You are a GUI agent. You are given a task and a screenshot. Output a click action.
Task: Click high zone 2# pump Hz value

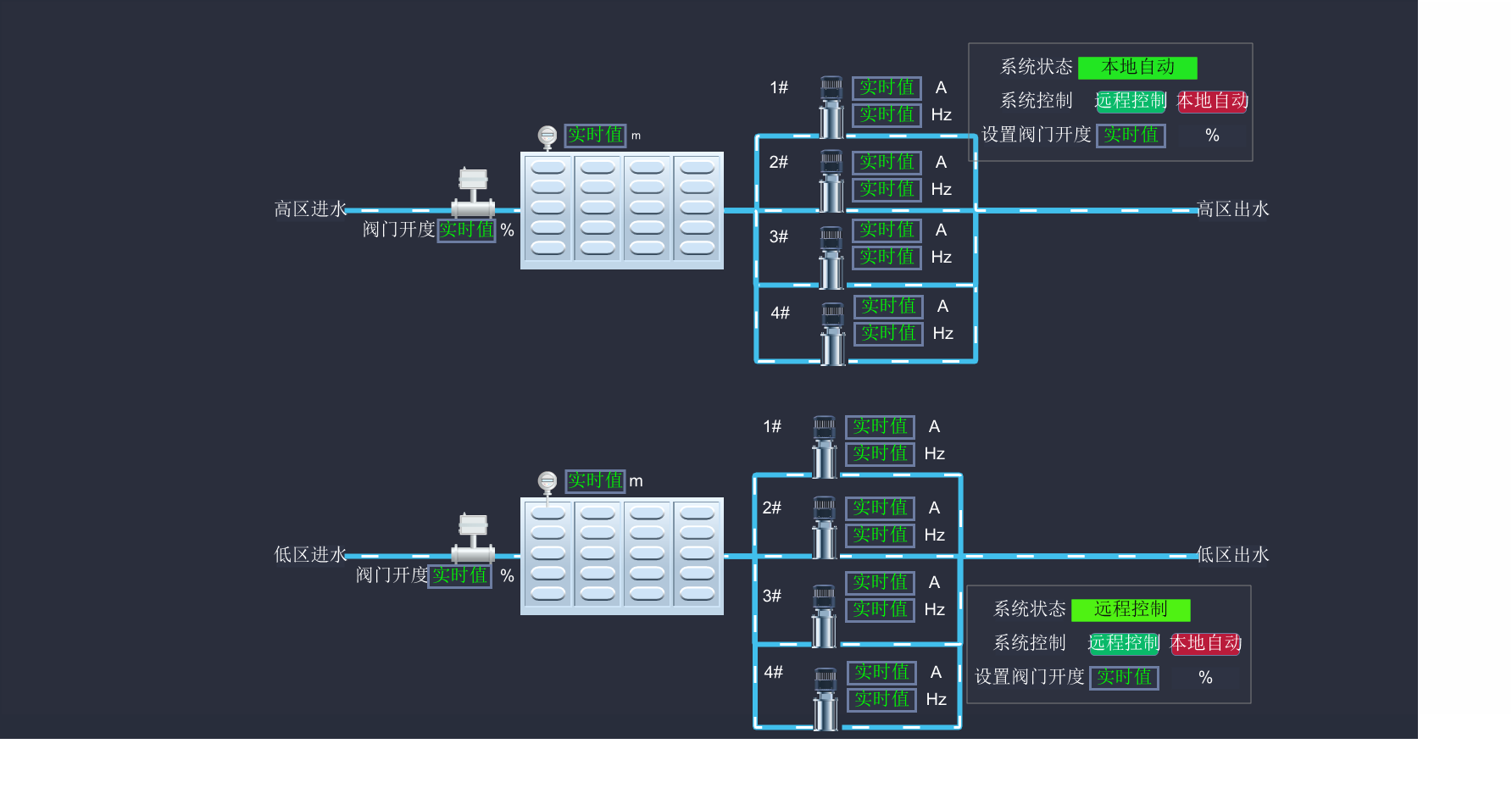(887, 189)
